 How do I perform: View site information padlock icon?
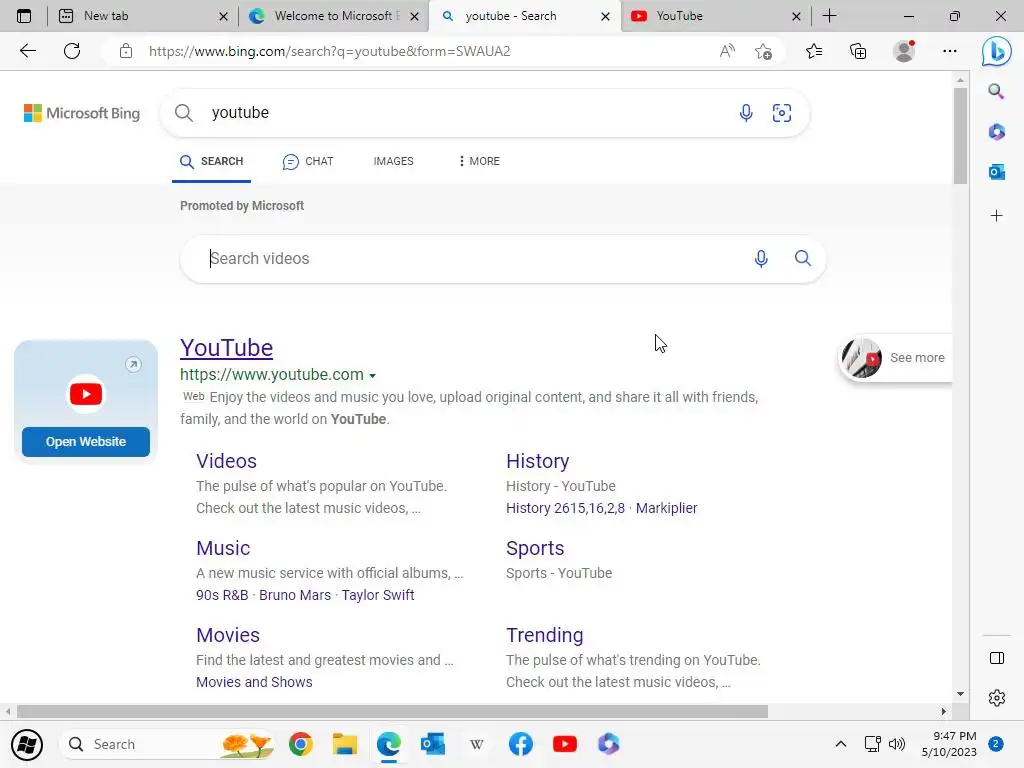pos(126,51)
